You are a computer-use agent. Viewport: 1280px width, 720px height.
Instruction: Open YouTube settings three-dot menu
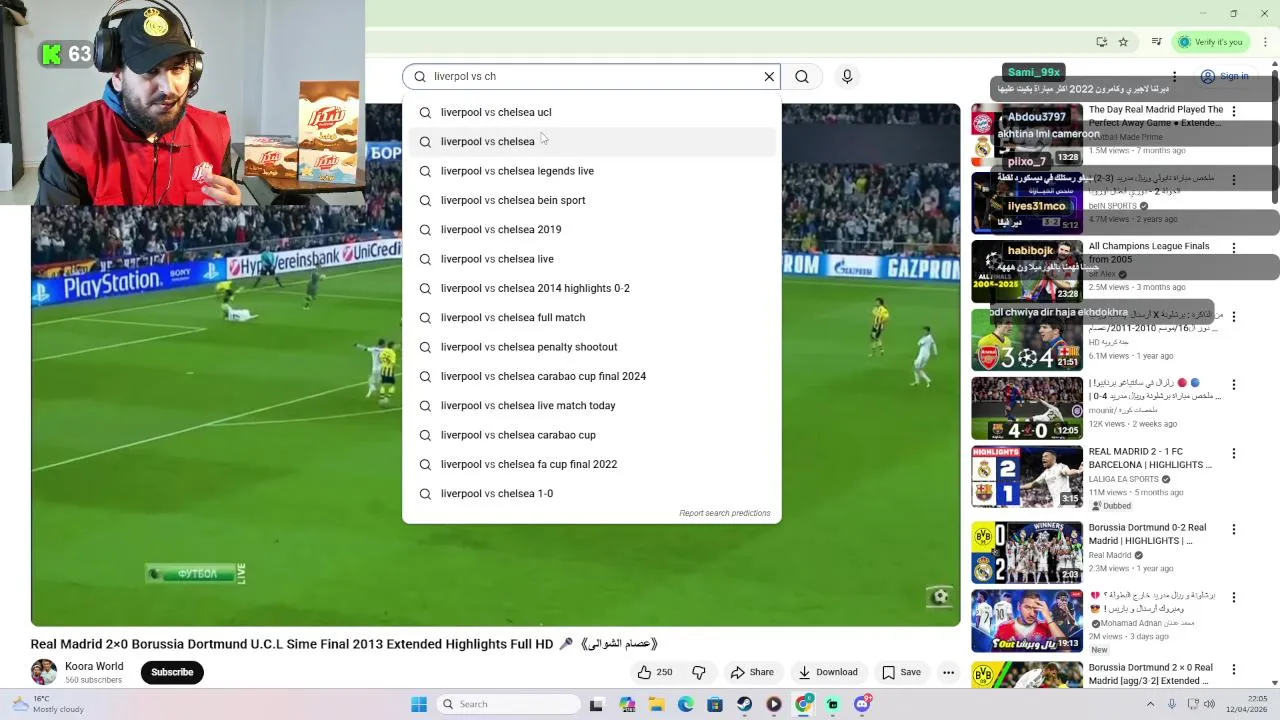pyautogui.click(x=1175, y=76)
